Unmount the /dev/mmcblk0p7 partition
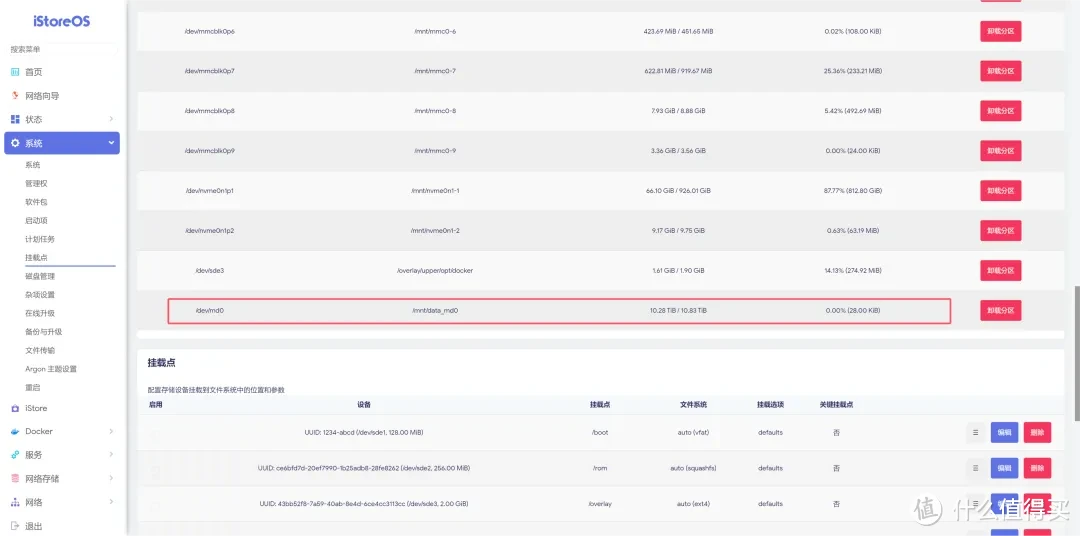This screenshot has height=536, width=1080. point(1000,71)
